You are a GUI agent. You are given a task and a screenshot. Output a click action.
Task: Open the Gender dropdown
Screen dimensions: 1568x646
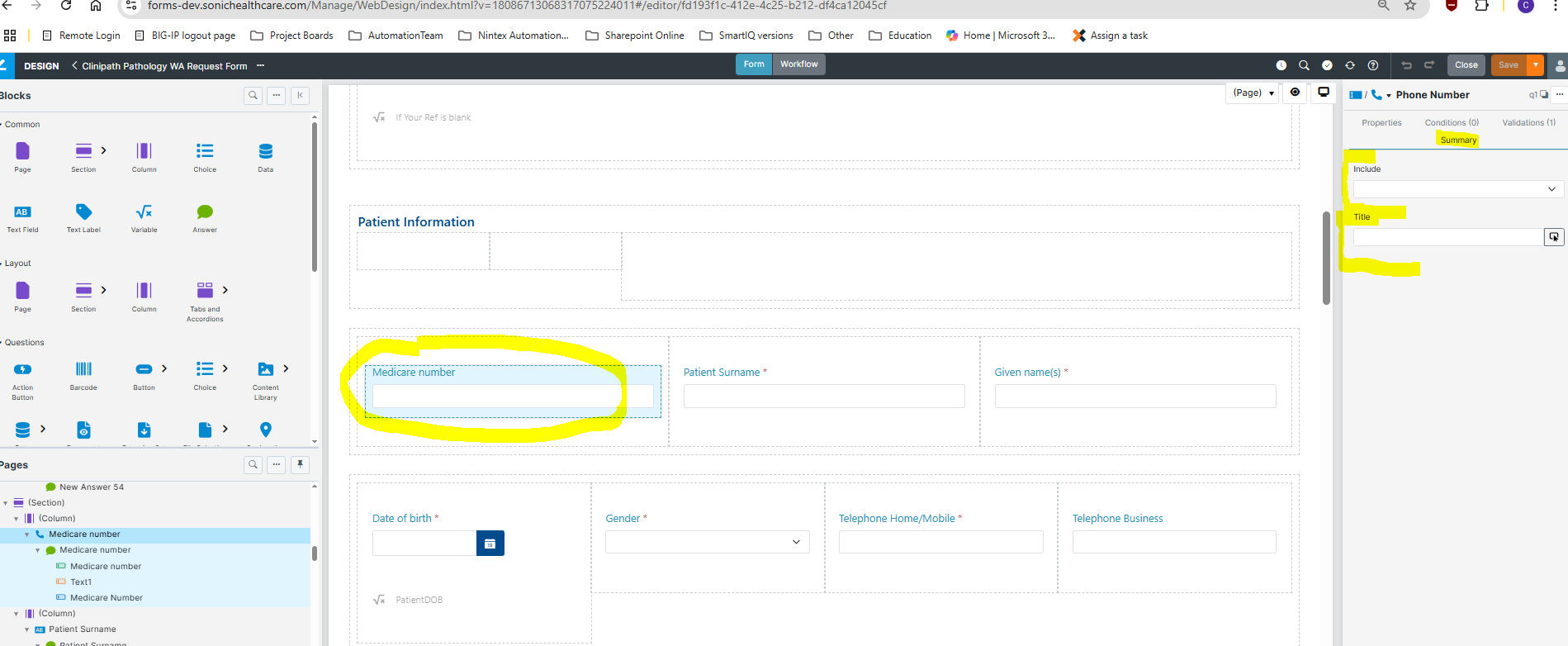tap(707, 542)
